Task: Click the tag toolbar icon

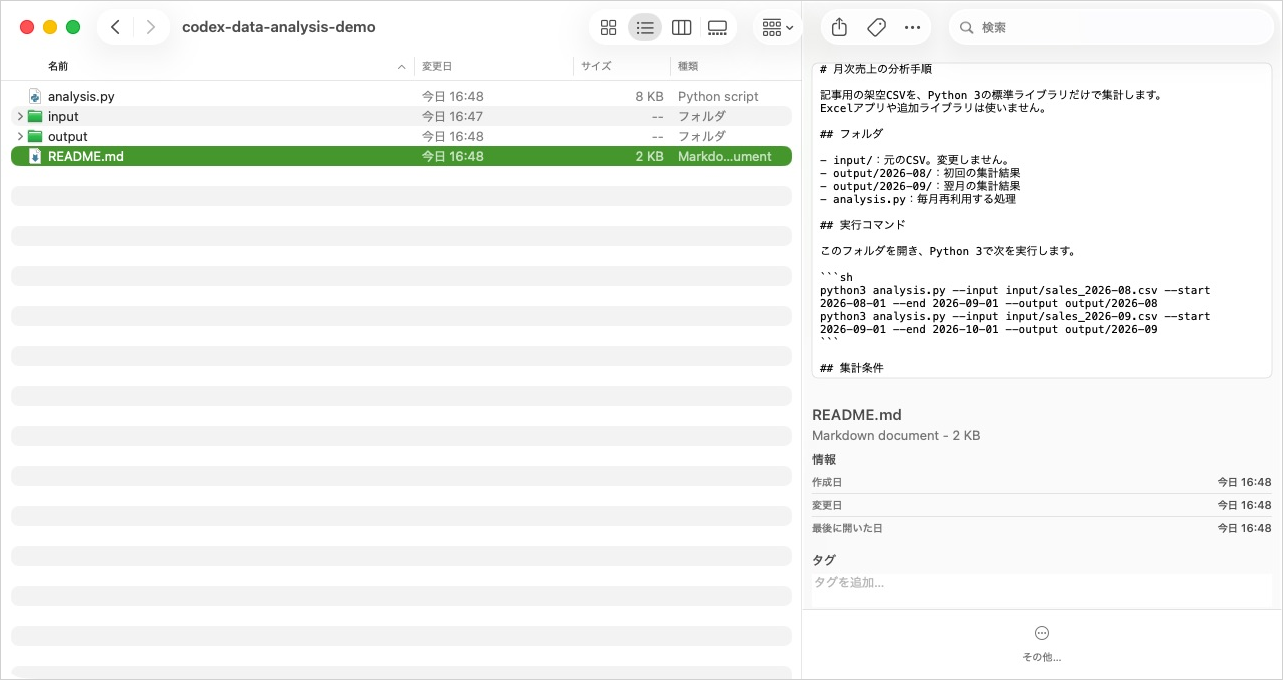Action: tap(876, 27)
